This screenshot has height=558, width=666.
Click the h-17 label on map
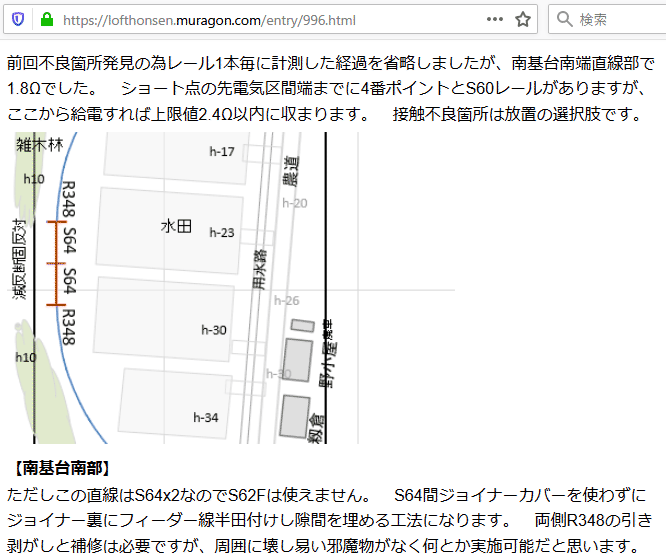pyautogui.click(x=222, y=152)
